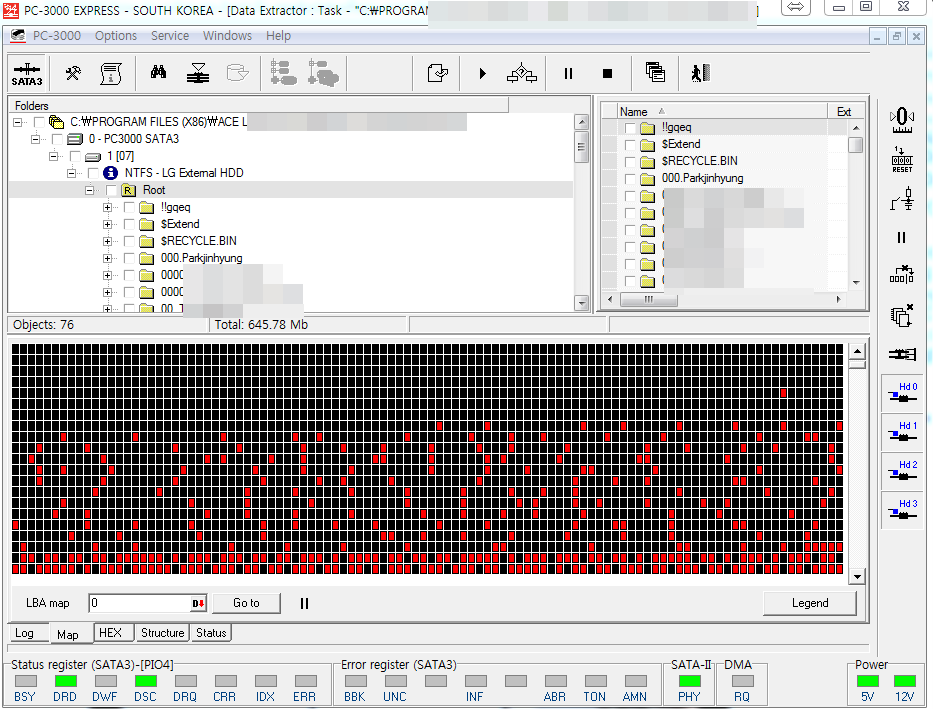Viewport: 933px width, 709px height.
Task: Tick the checkbox next to Root
Action: [111, 190]
